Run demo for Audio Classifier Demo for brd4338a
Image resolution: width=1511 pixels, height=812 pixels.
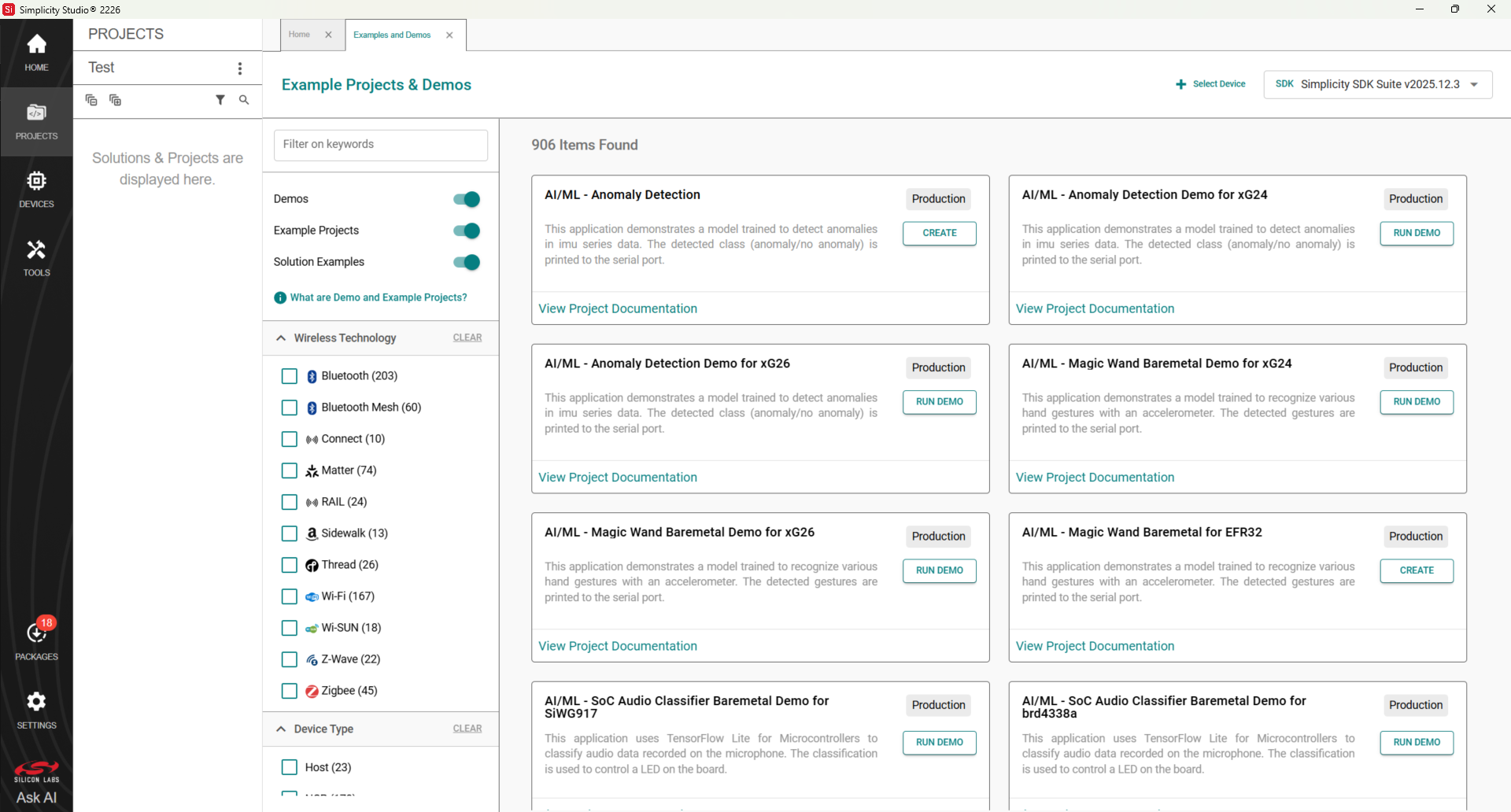click(x=1417, y=743)
